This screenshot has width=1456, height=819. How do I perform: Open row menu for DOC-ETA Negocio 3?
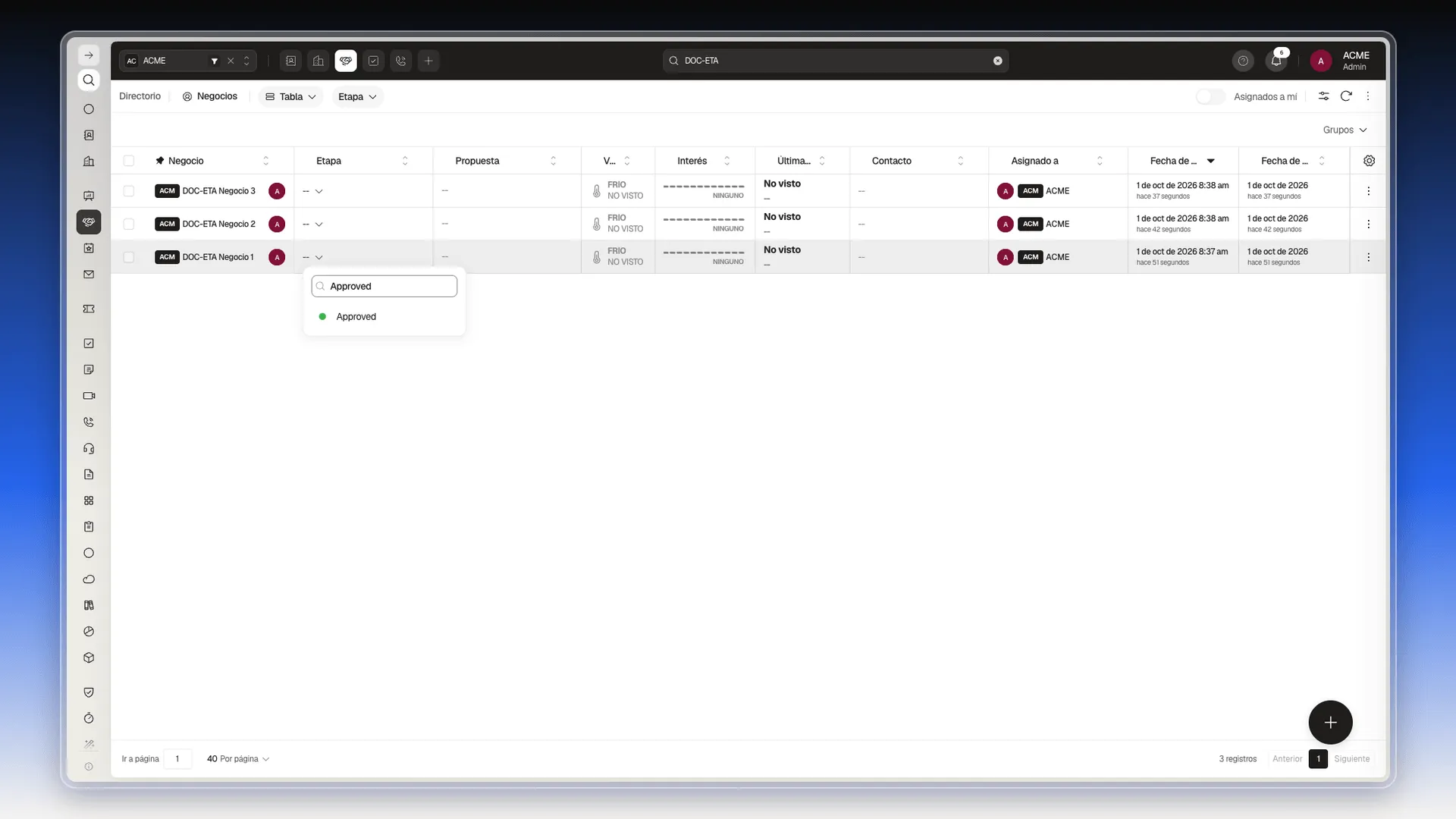point(1368,191)
